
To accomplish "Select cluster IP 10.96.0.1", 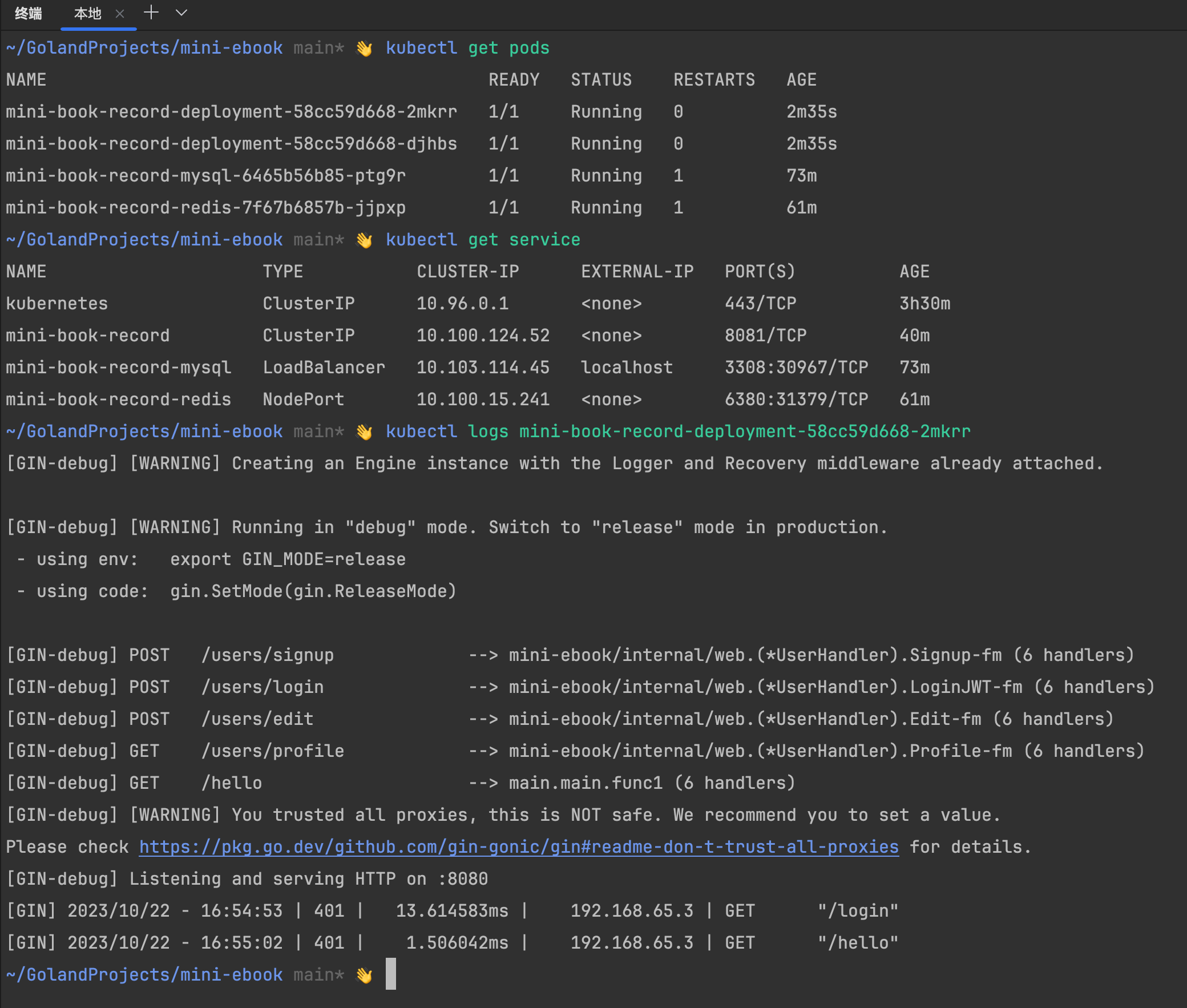I will [x=462, y=304].
